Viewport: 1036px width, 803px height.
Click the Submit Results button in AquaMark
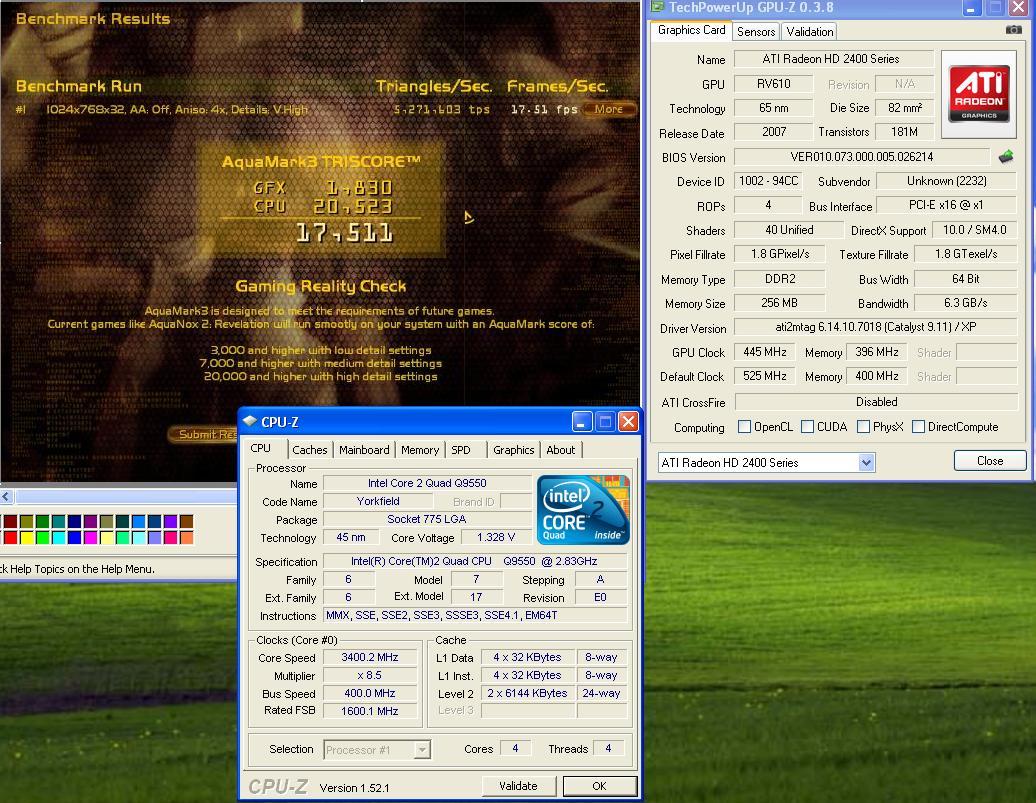(x=204, y=434)
